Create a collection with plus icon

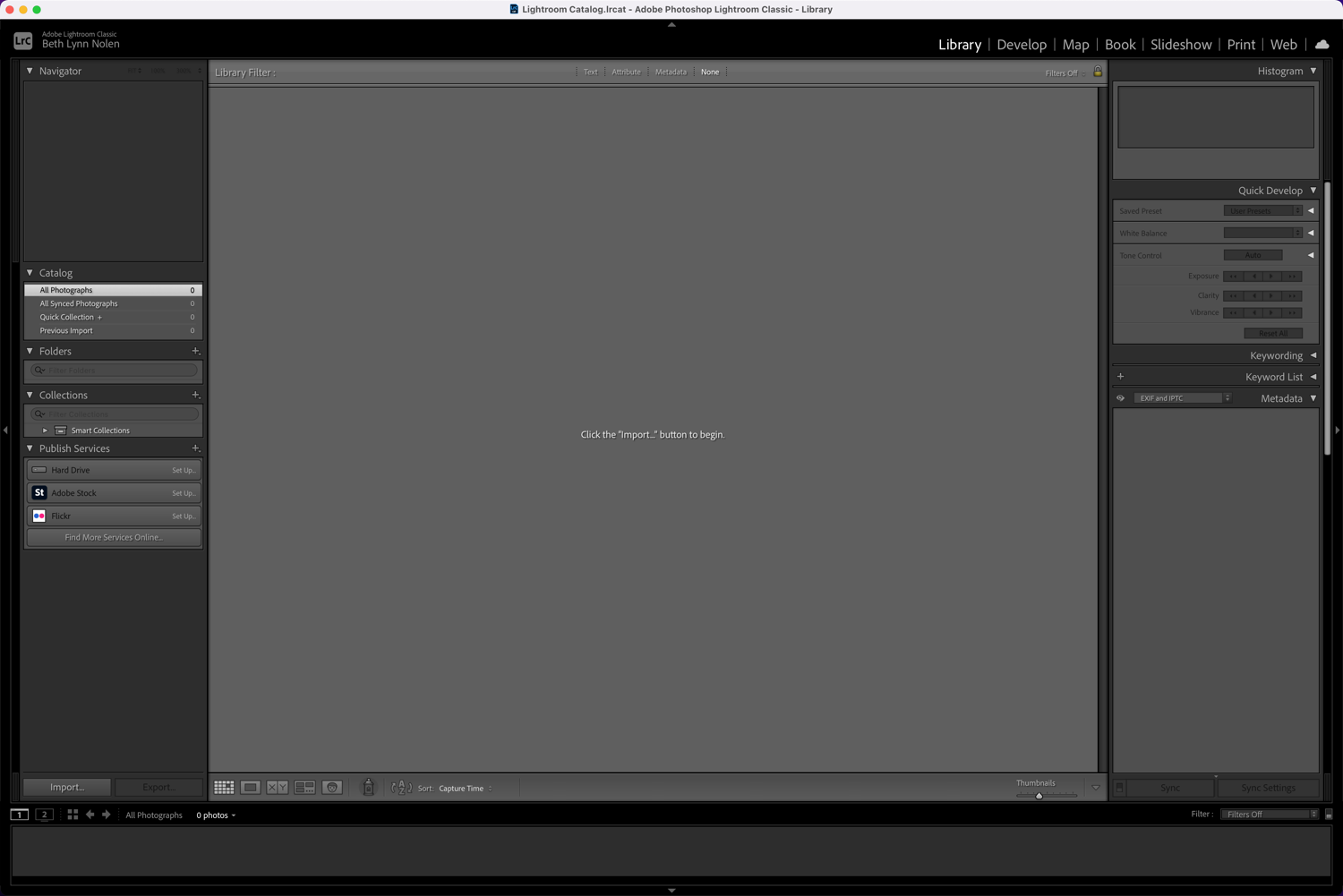[195, 395]
